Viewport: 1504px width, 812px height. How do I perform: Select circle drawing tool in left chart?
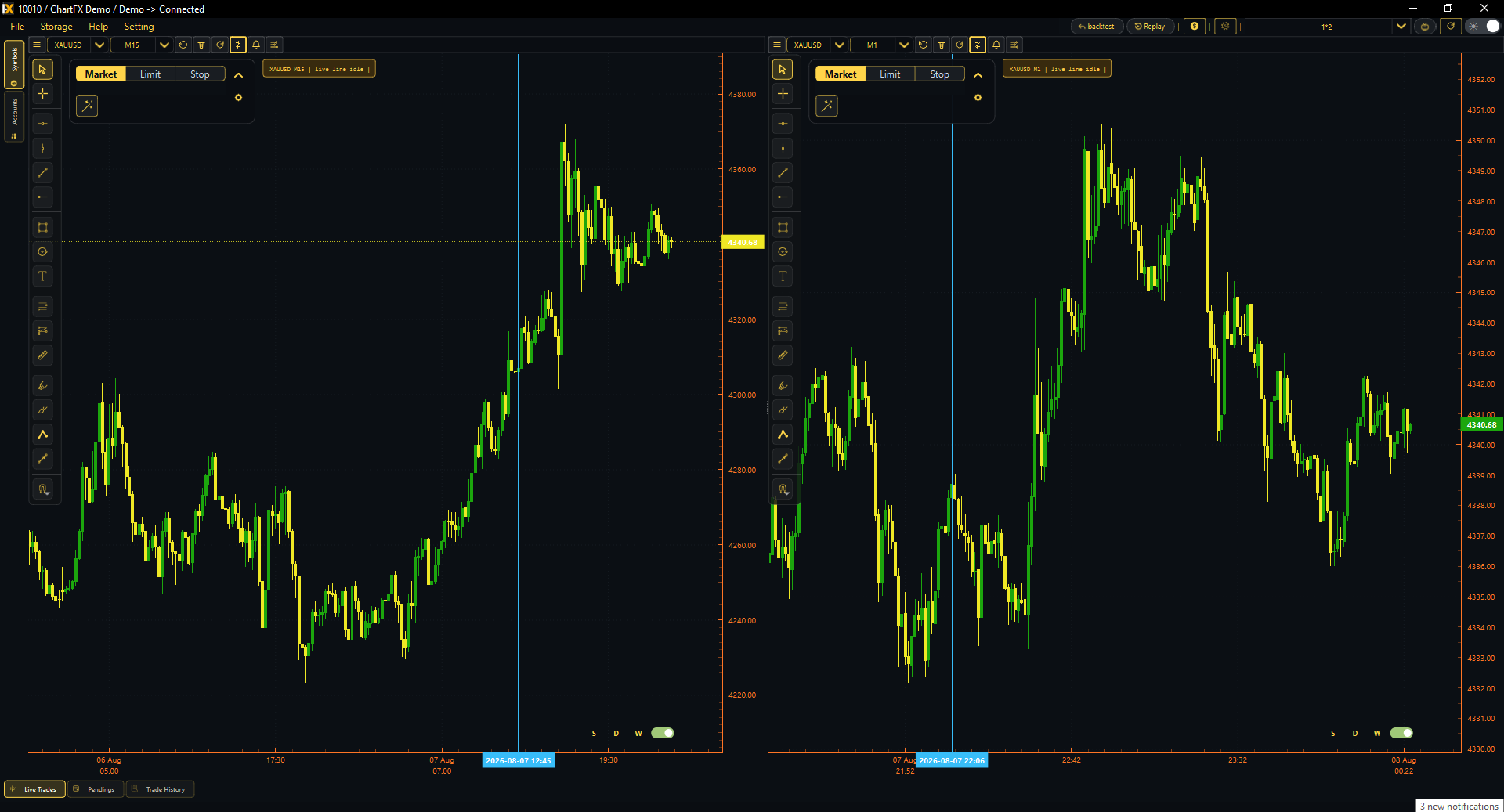tap(43, 252)
